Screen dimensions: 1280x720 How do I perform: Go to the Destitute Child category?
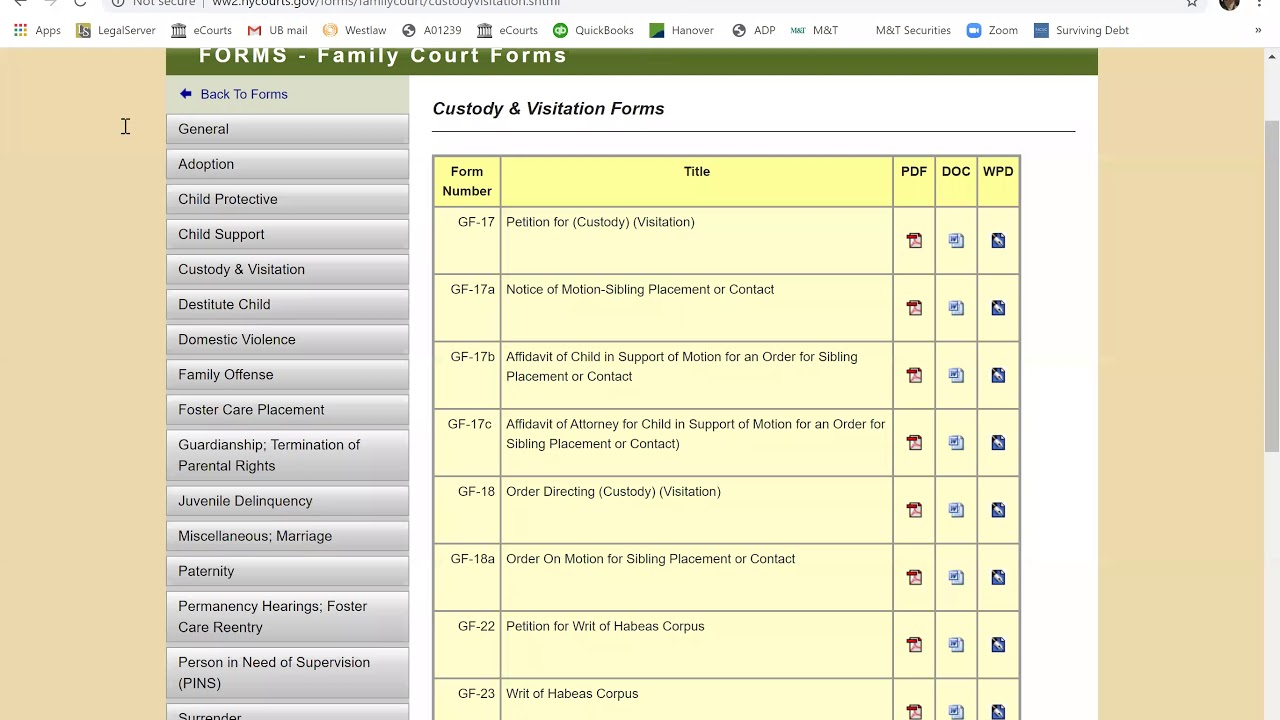(287, 304)
